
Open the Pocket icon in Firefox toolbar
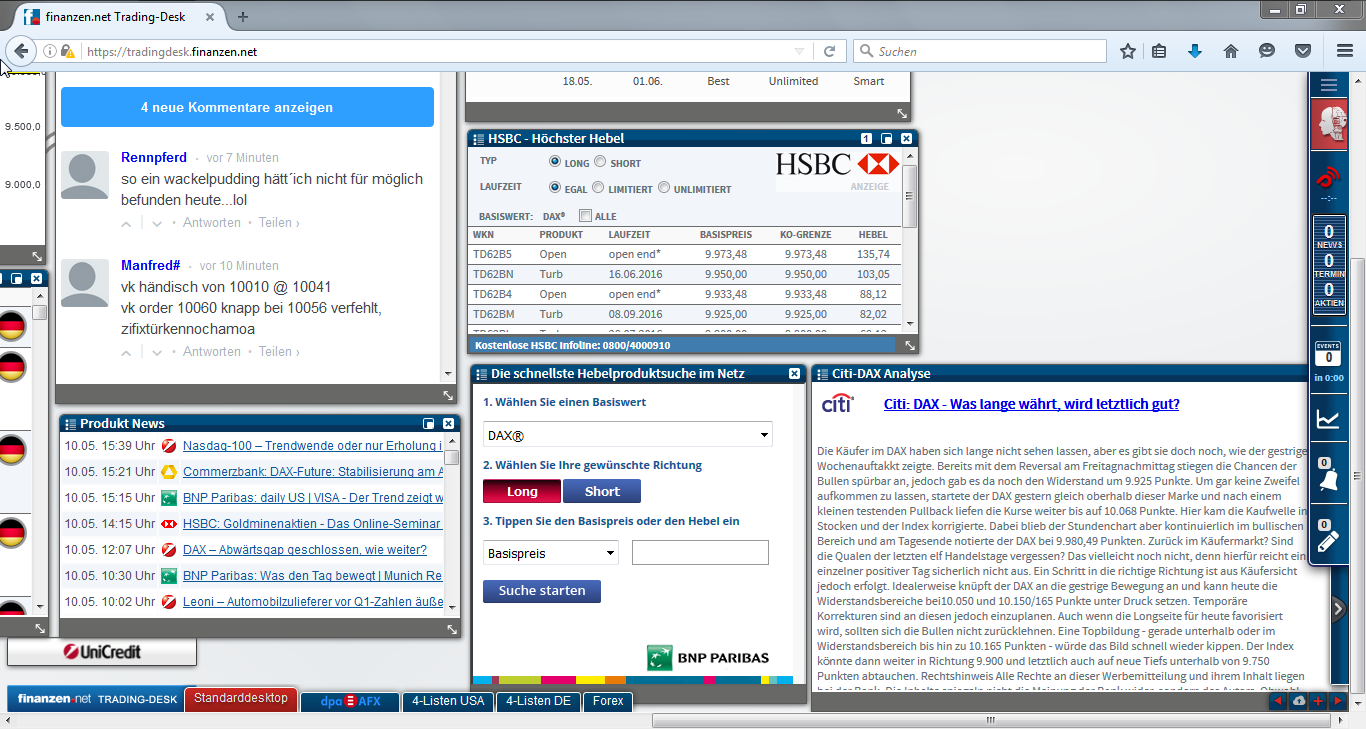(1303, 51)
